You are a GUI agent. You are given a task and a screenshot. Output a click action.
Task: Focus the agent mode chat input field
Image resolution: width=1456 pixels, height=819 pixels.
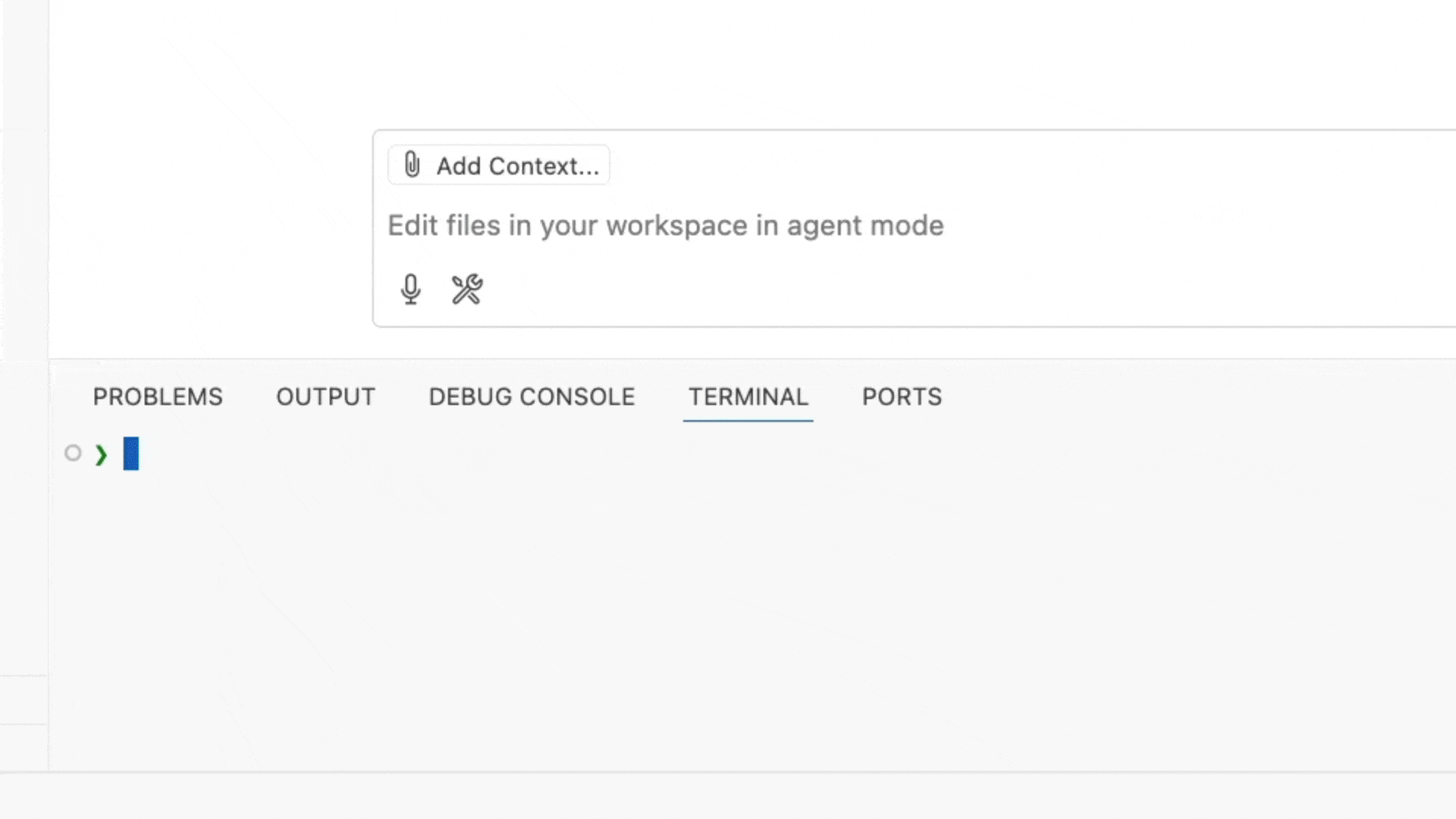[x=665, y=225]
